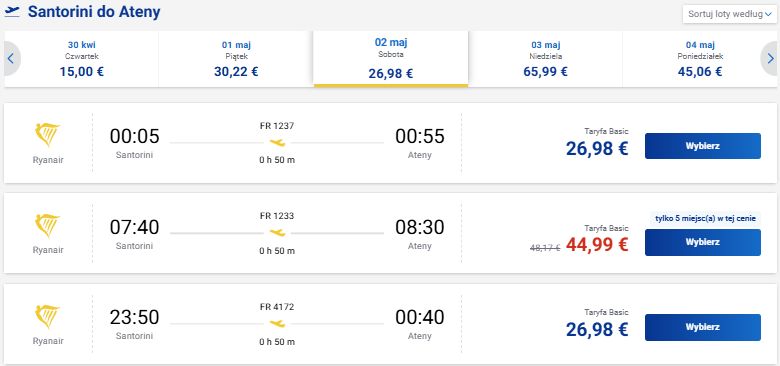Choose Wybierz for the 00:05 flight
780x366 pixels.
coord(702,146)
